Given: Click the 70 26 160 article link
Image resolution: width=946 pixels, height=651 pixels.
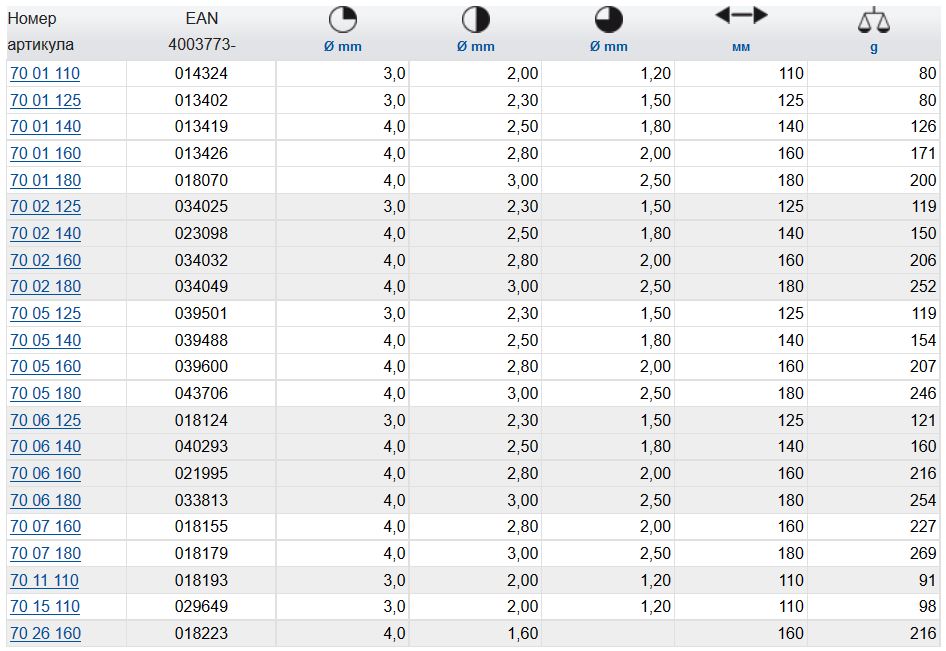Looking at the screenshot, I should coord(45,634).
